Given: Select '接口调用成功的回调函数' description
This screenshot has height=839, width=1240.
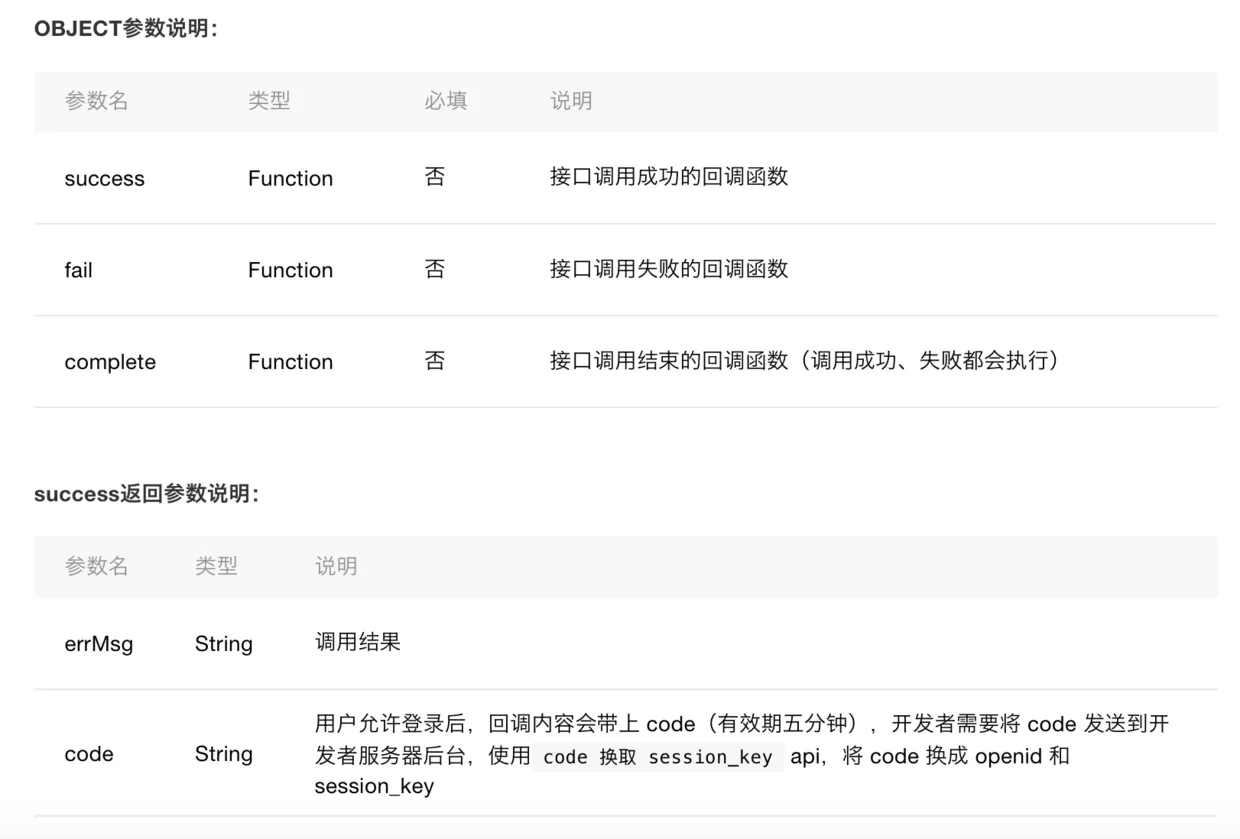Looking at the screenshot, I should coord(669,177).
